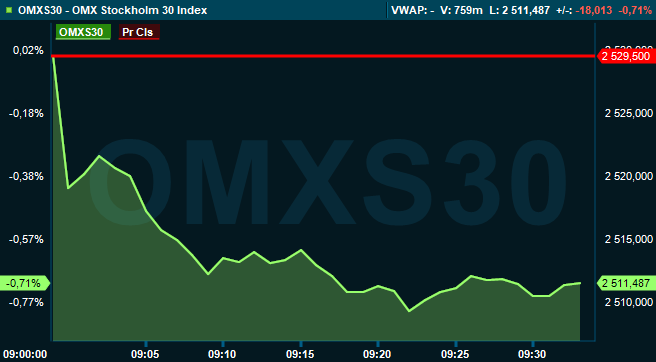
Task: Click the 09:05 time axis label
Action: coord(145,354)
